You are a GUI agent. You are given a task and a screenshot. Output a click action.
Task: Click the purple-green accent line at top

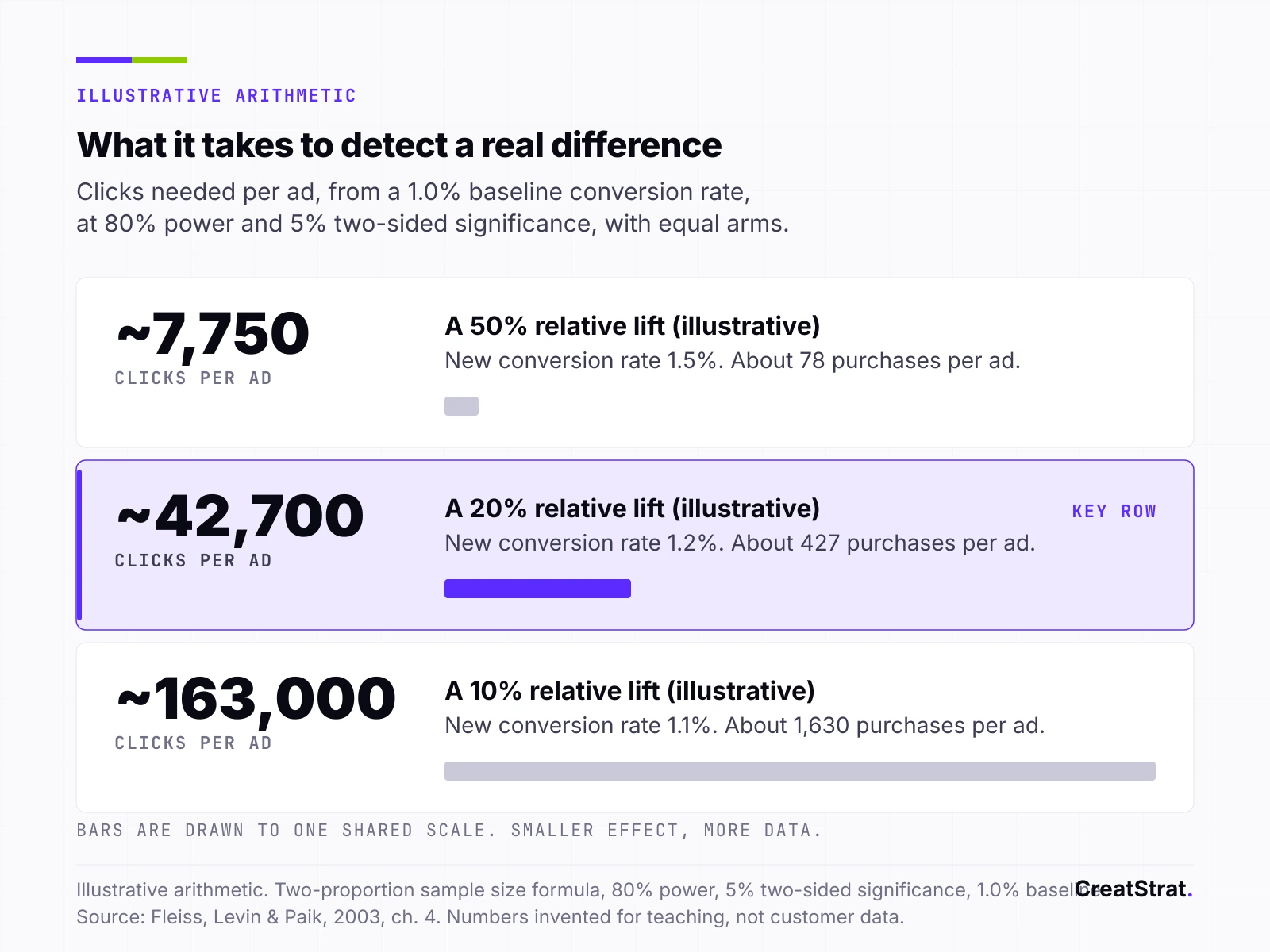pyautogui.click(x=132, y=60)
